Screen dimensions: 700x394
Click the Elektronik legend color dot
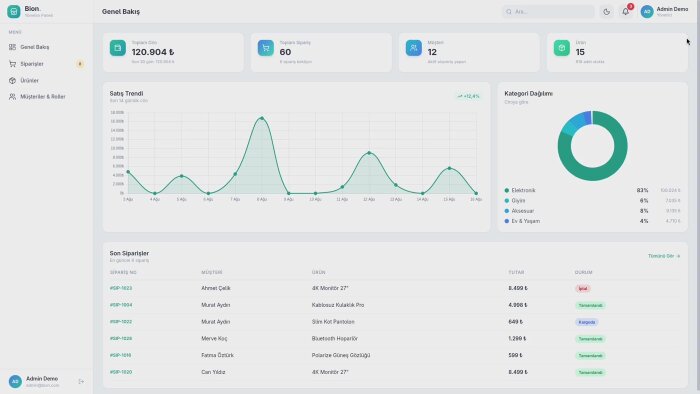(x=507, y=191)
